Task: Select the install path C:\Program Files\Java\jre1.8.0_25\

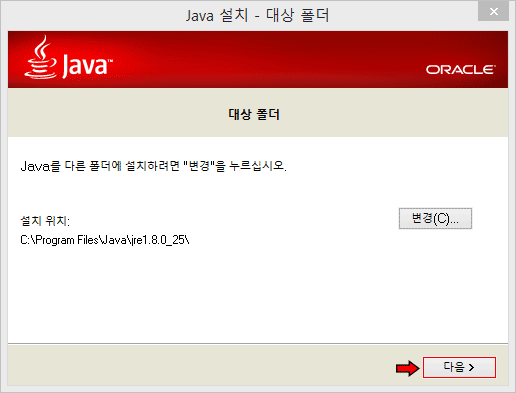Action: (x=105, y=240)
